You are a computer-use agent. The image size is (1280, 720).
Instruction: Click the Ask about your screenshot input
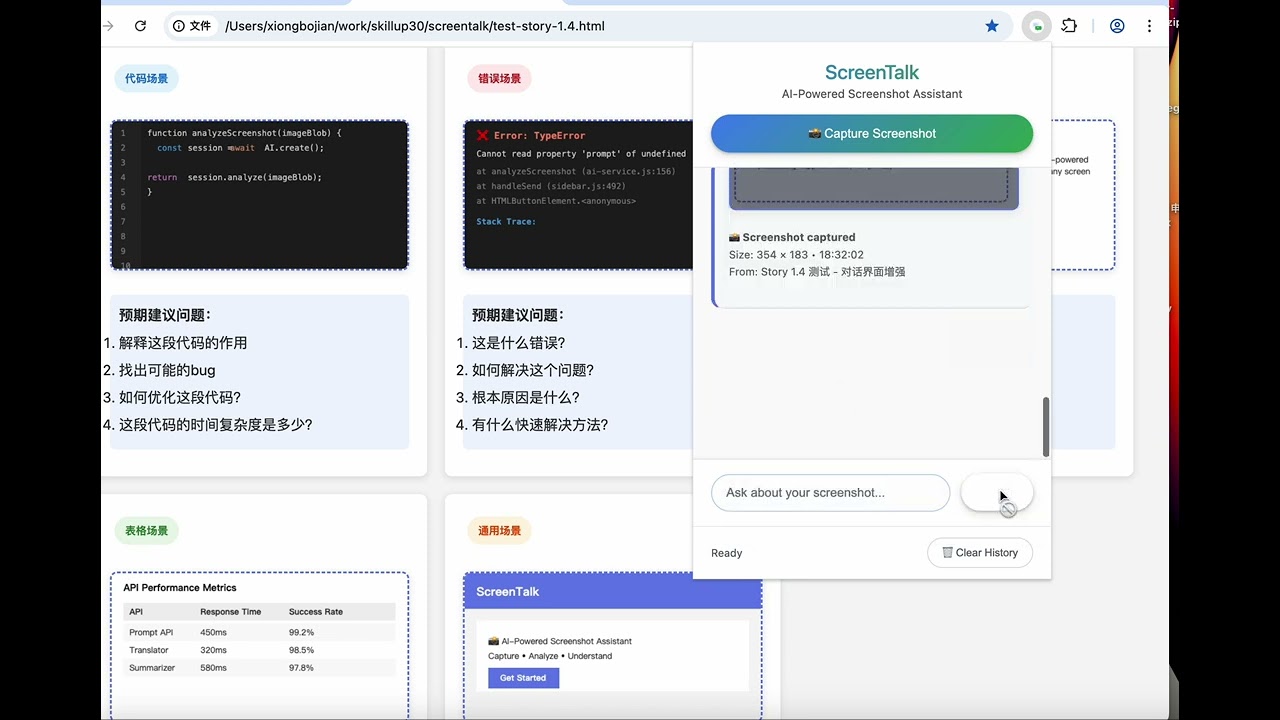coord(830,492)
